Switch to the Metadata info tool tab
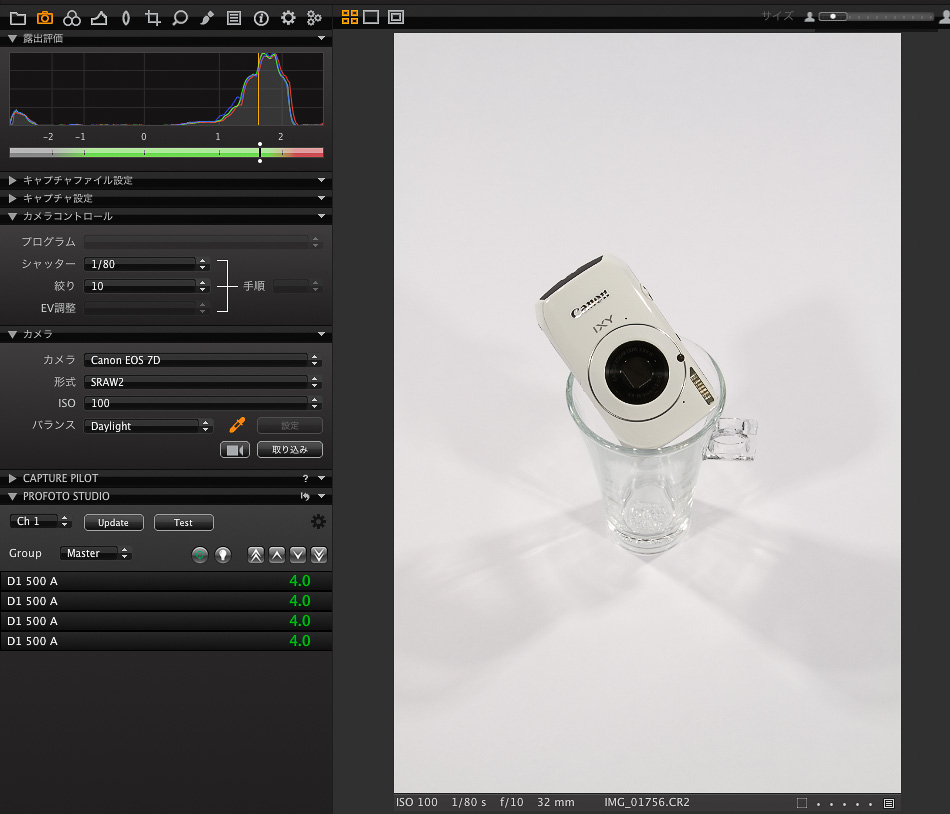Viewport: 950px width, 814px height. pyautogui.click(x=261, y=18)
